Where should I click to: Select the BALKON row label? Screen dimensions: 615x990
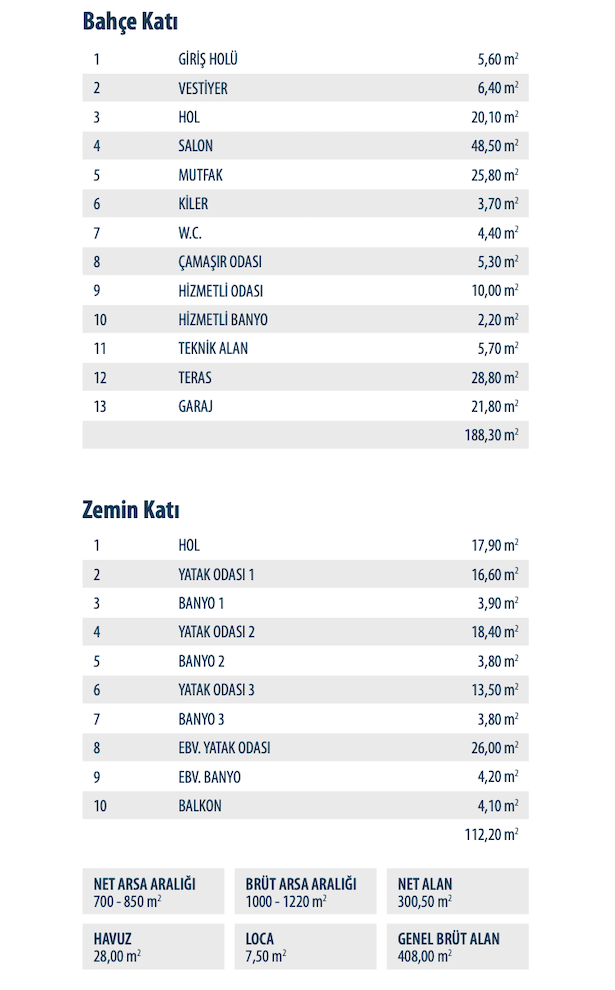point(200,806)
